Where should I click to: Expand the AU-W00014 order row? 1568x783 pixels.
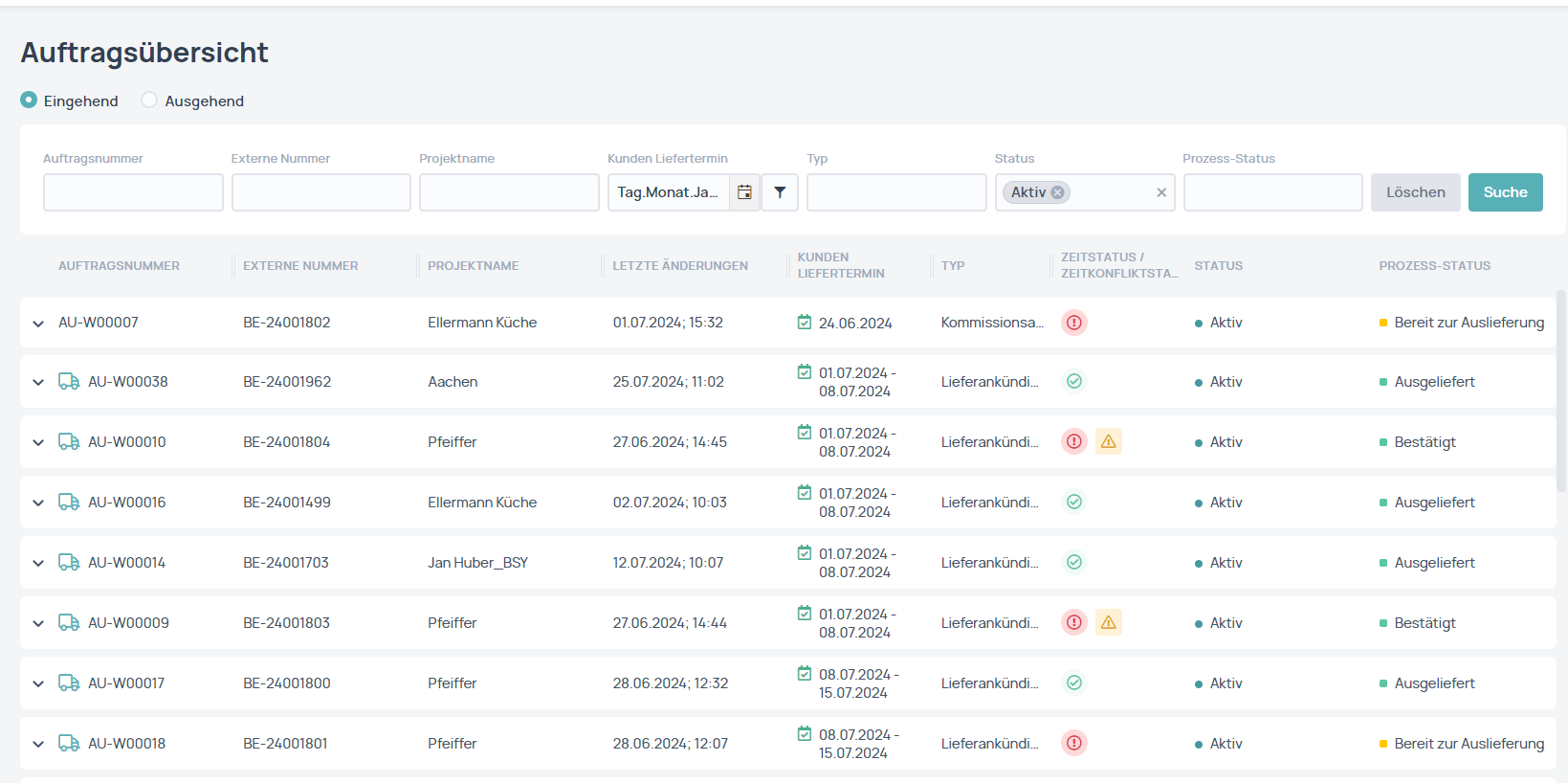38,563
